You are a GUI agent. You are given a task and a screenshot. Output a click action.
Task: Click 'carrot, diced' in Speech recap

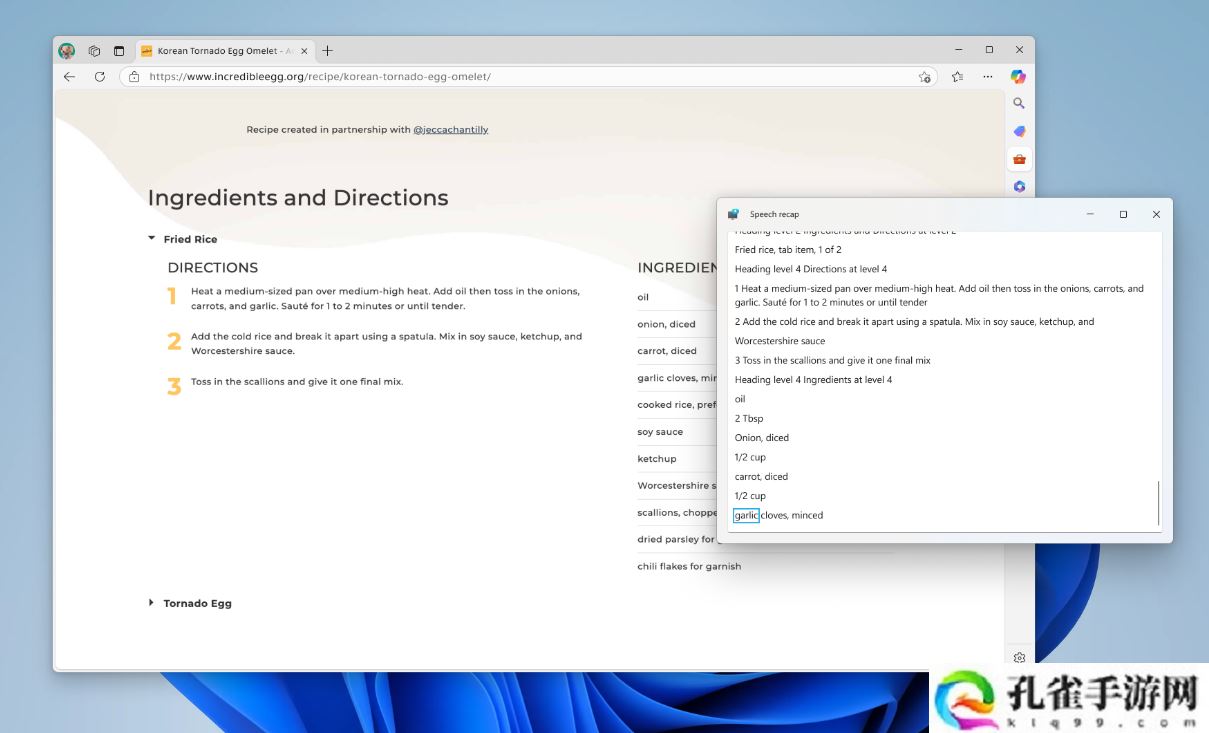click(x=761, y=476)
